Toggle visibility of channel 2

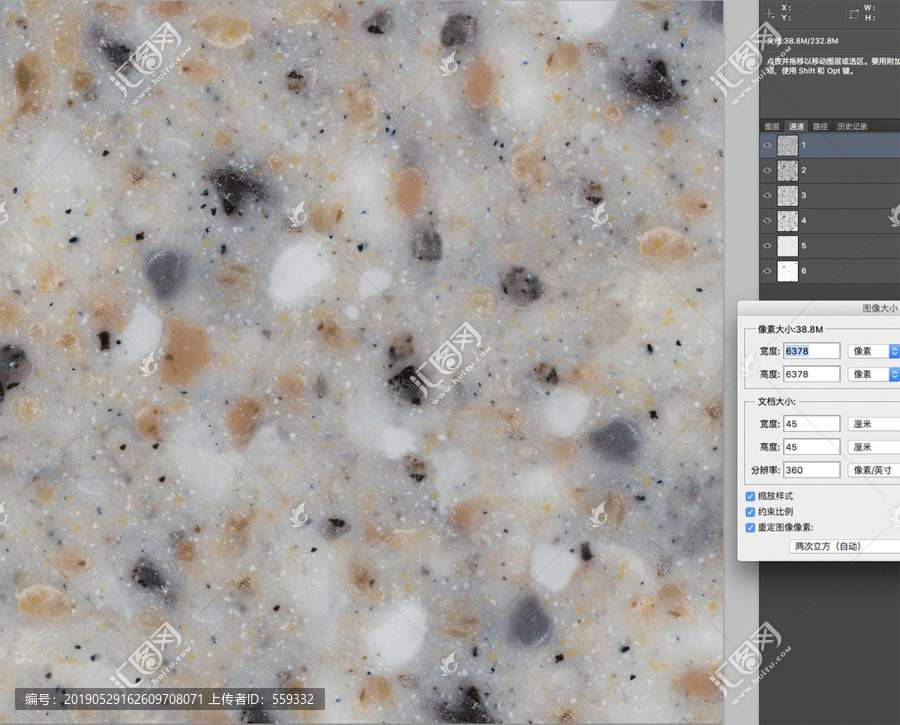[x=767, y=170]
